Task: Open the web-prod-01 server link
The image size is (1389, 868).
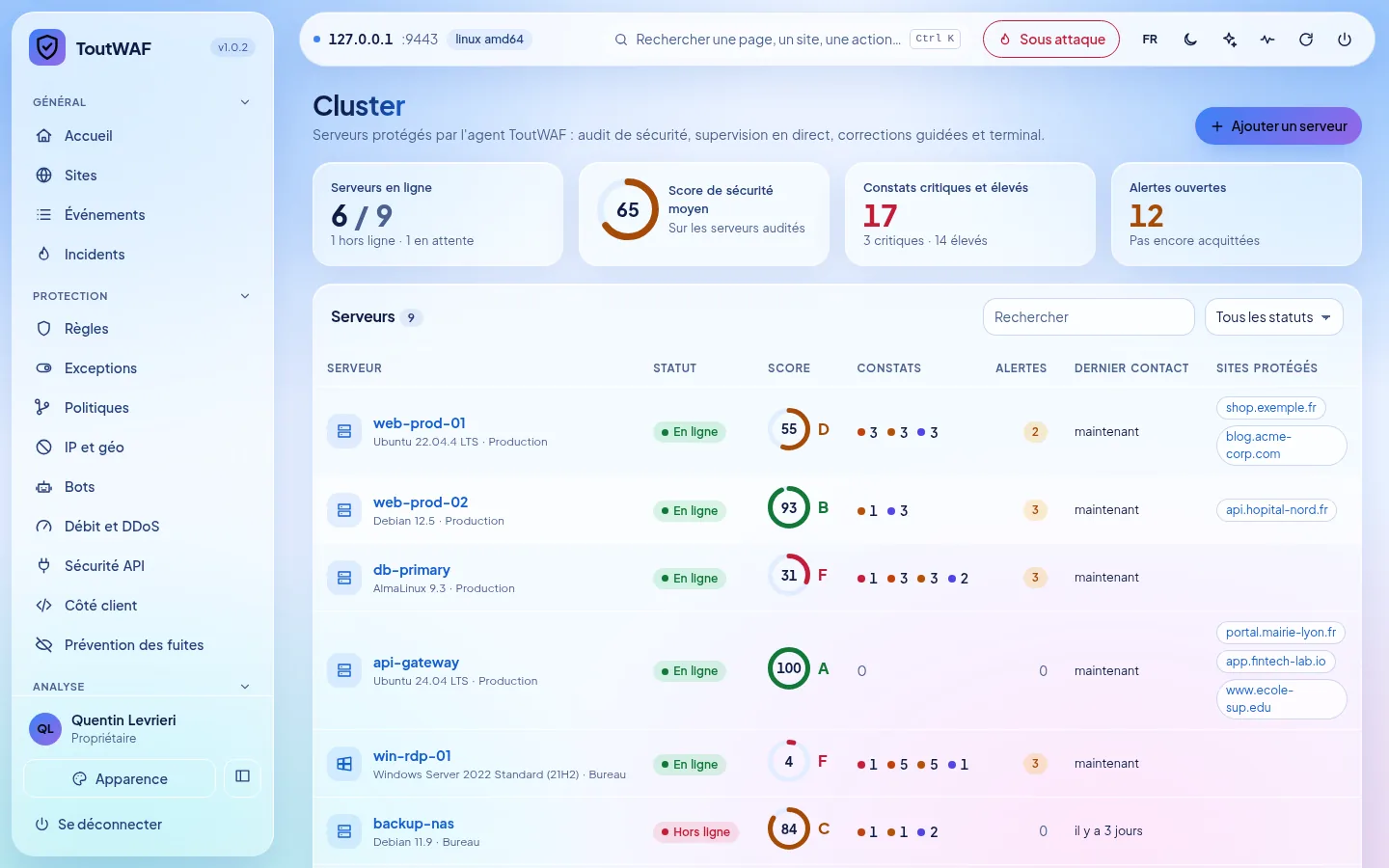Action: click(420, 423)
